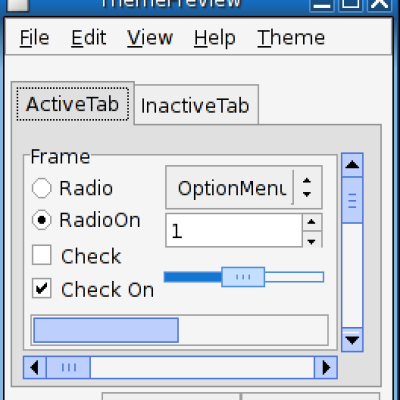The height and width of the screenshot is (400, 400).
Task: Select the RadioOn radio button
Action: pos(86,220)
